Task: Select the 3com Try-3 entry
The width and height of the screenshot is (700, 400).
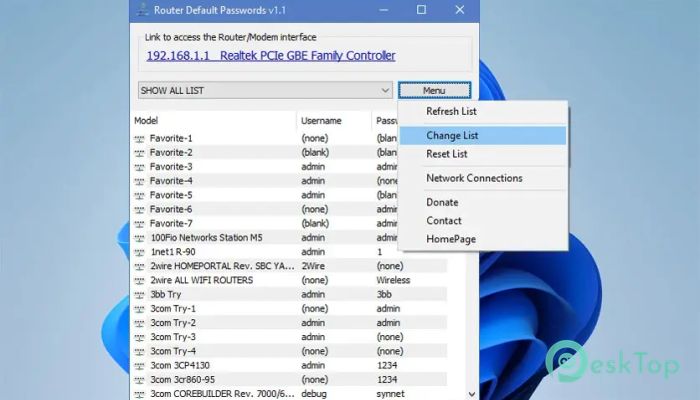Action: coord(173,337)
